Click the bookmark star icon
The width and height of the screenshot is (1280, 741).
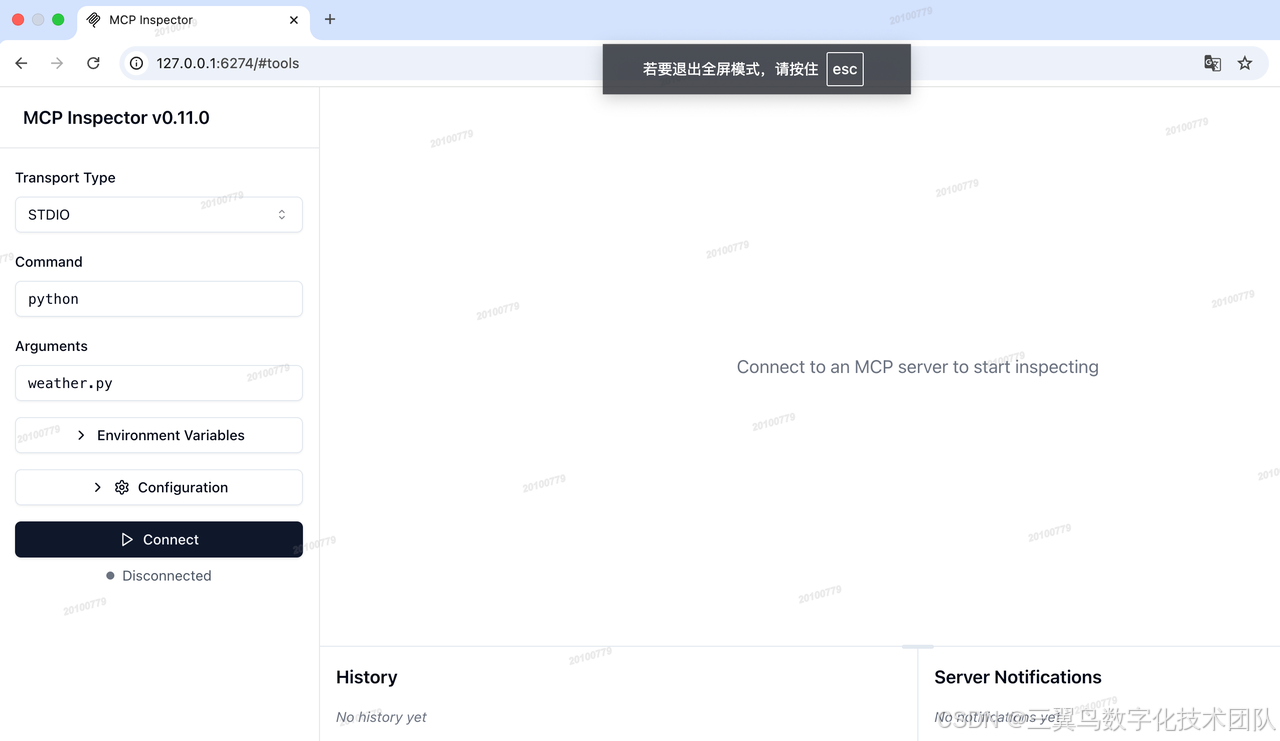[1244, 62]
